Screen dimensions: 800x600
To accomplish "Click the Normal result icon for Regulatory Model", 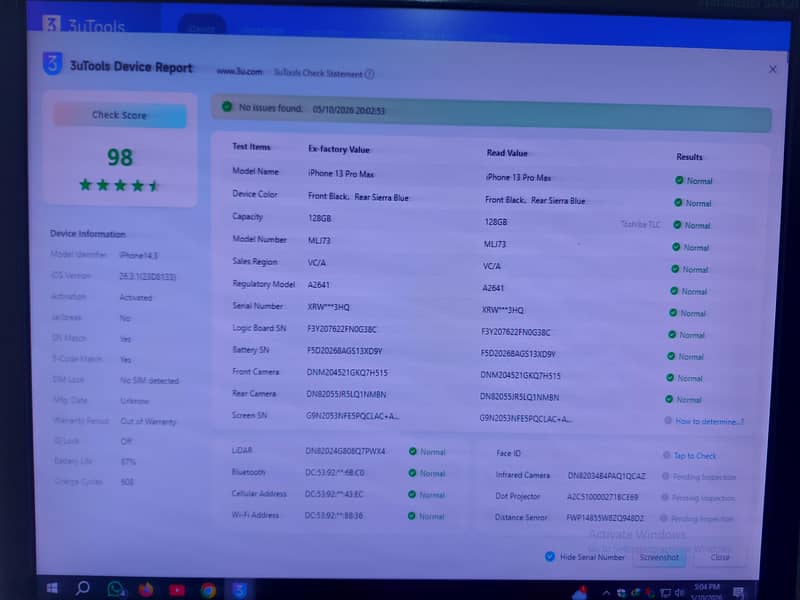I will tap(674, 291).
